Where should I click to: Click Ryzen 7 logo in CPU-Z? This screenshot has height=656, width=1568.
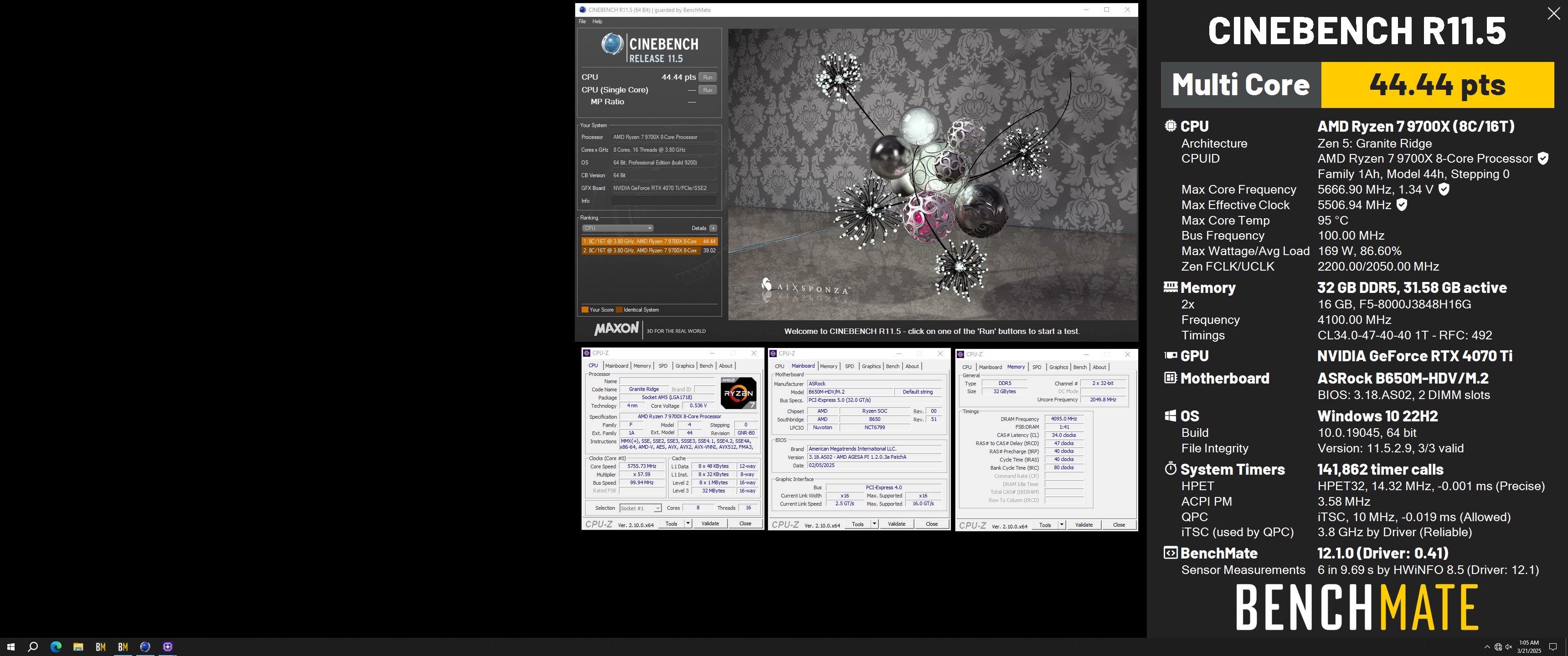coord(738,393)
